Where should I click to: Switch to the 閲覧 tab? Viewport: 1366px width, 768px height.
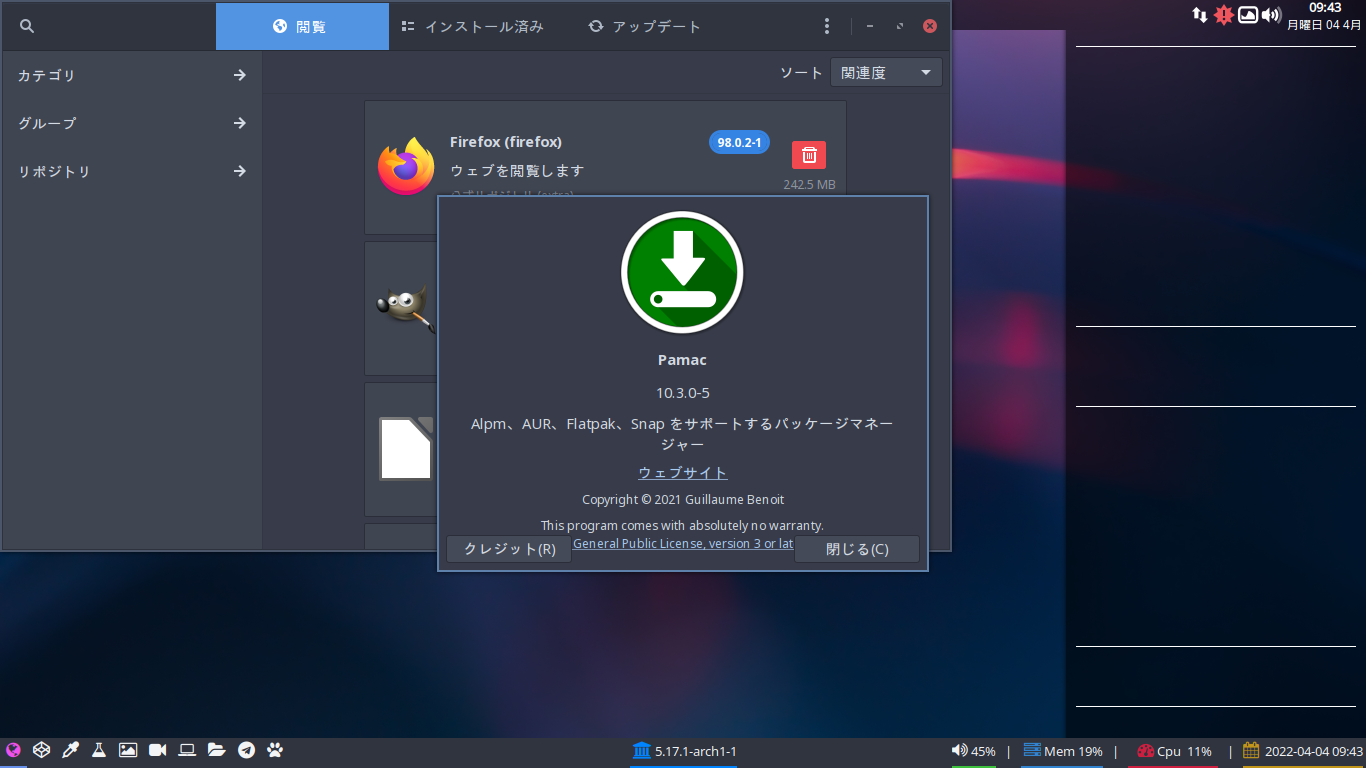[x=302, y=26]
